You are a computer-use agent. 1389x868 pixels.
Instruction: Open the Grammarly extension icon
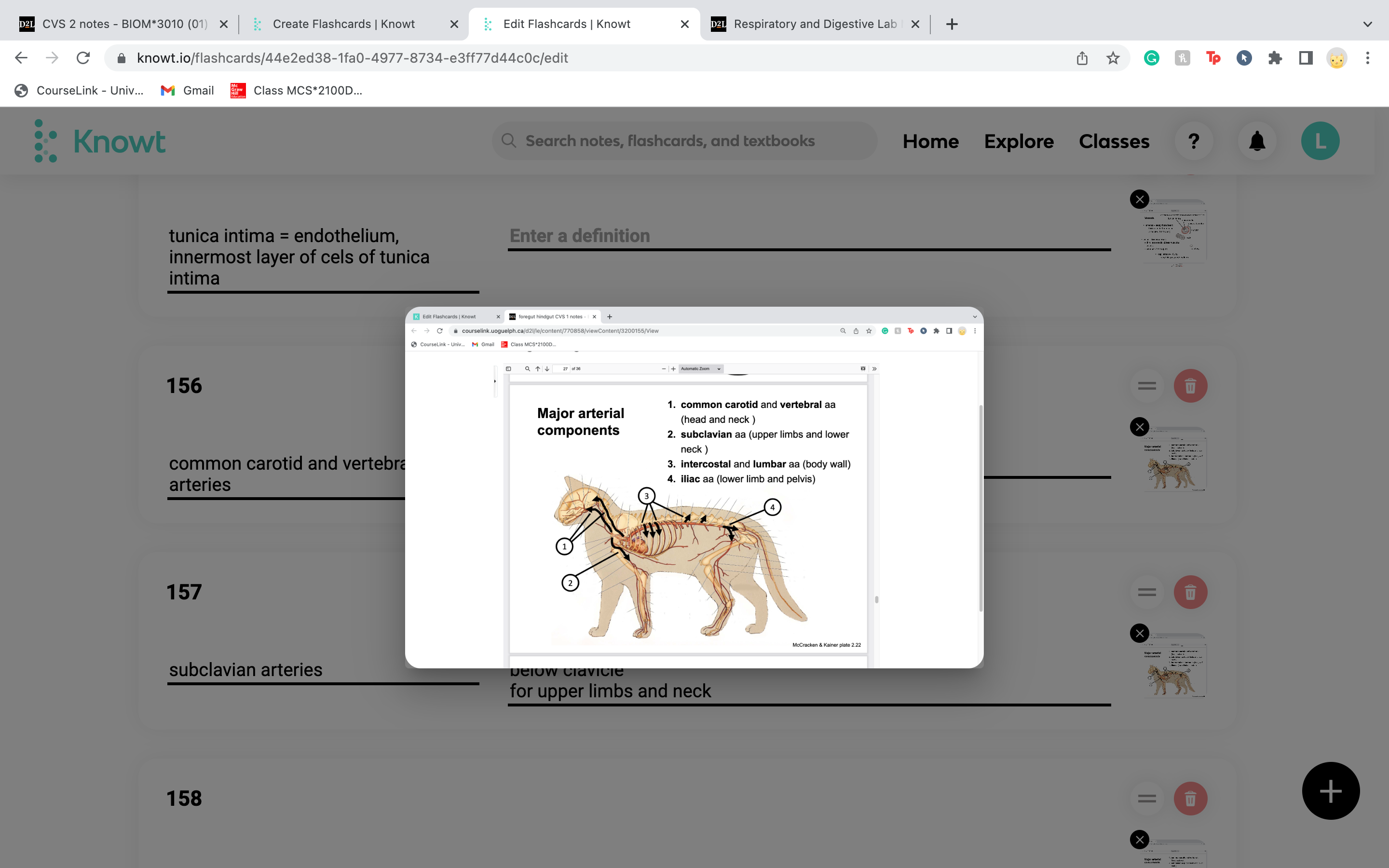click(1151, 58)
